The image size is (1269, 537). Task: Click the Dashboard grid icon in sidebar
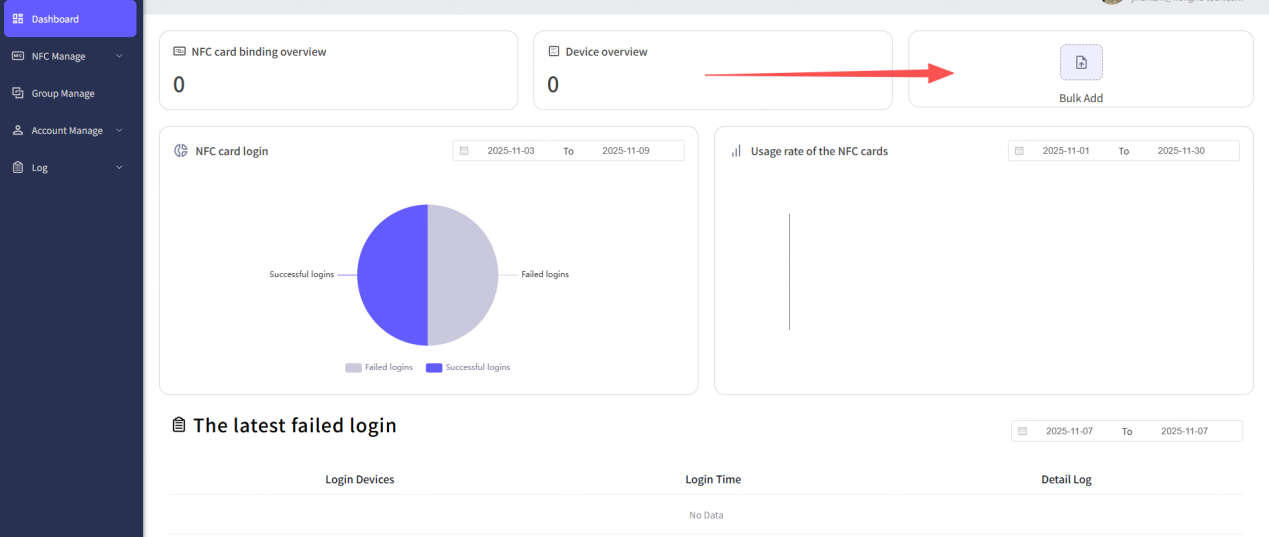(x=18, y=19)
